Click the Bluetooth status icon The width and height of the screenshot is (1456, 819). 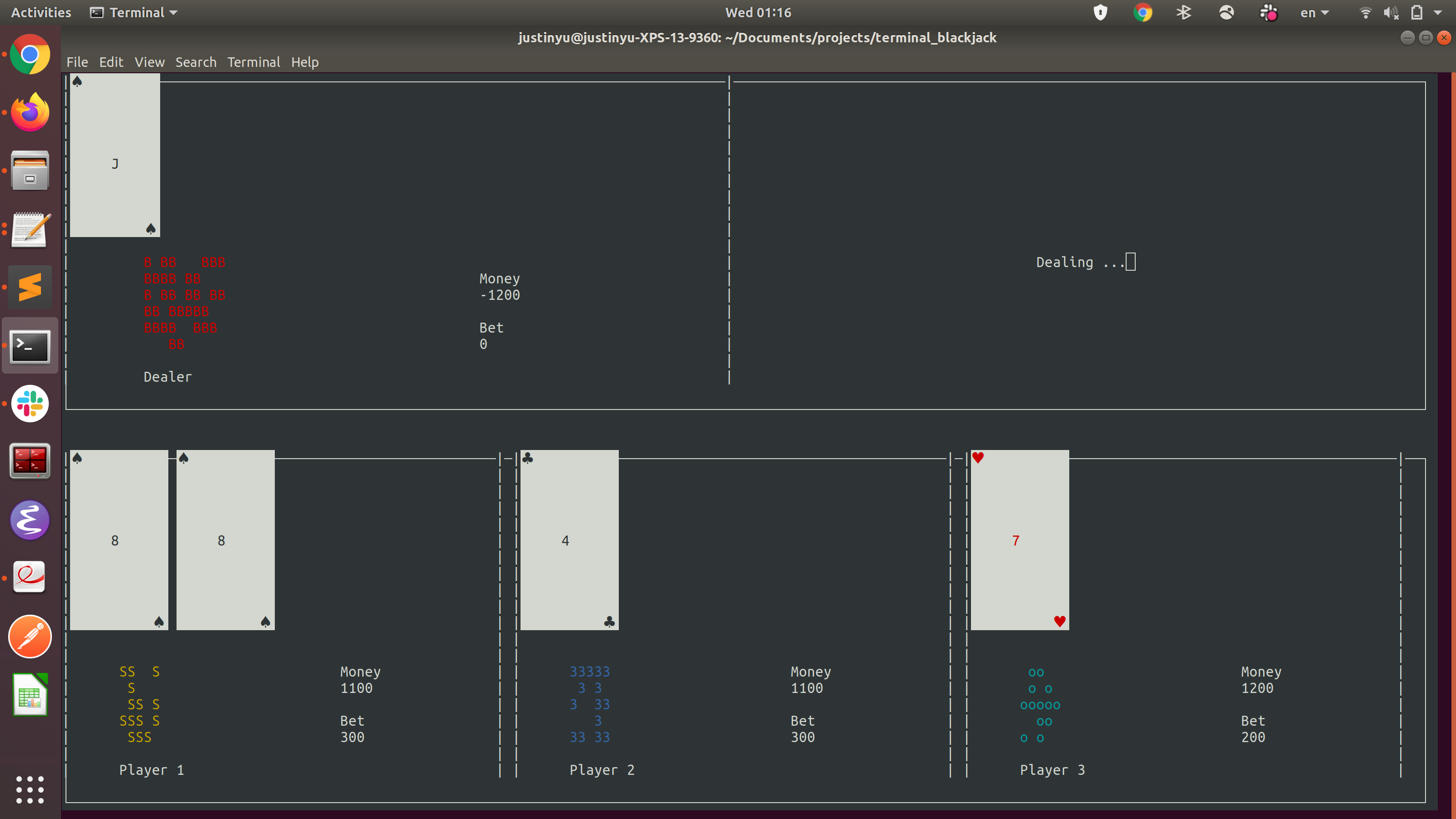(x=1183, y=12)
